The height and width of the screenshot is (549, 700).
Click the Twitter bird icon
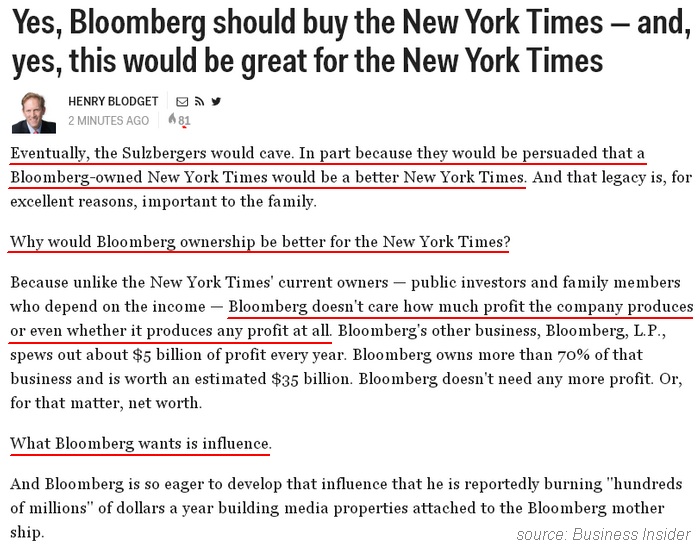point(216,101)
